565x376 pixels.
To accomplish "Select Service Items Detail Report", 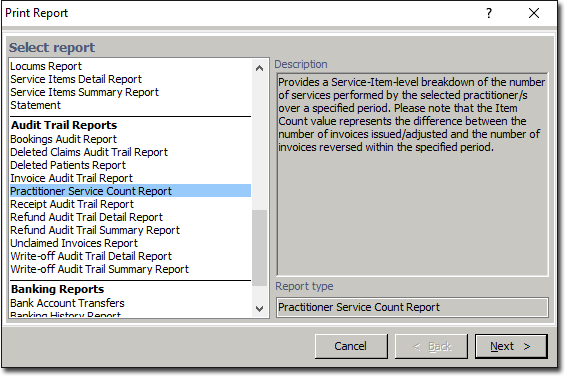I will click(x=76, y=79).
